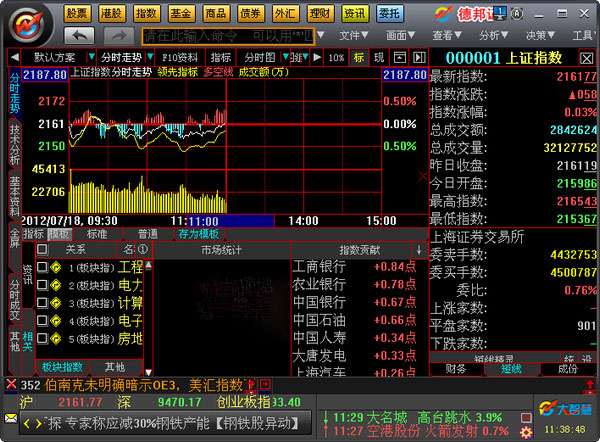This screenshot has height=442, width=600.
Task: Switch to 基本资料 sidebar tab
Action: pyautogui.click(x=14, y=200)
